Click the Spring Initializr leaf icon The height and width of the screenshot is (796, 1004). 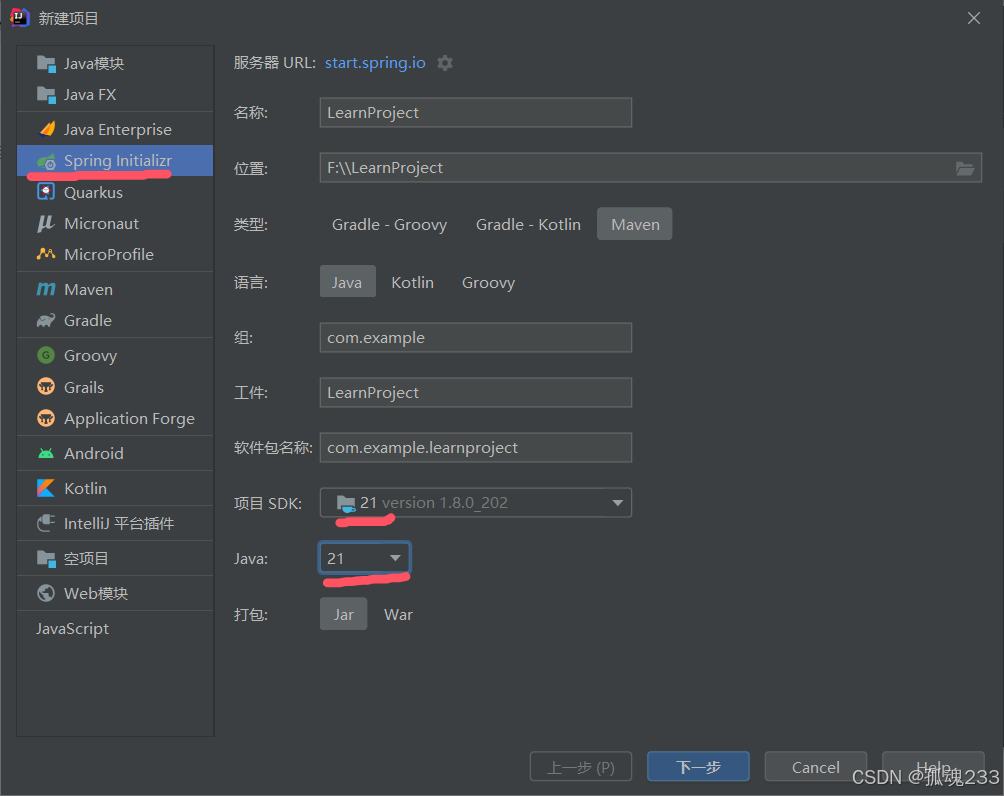pos(46,161)
